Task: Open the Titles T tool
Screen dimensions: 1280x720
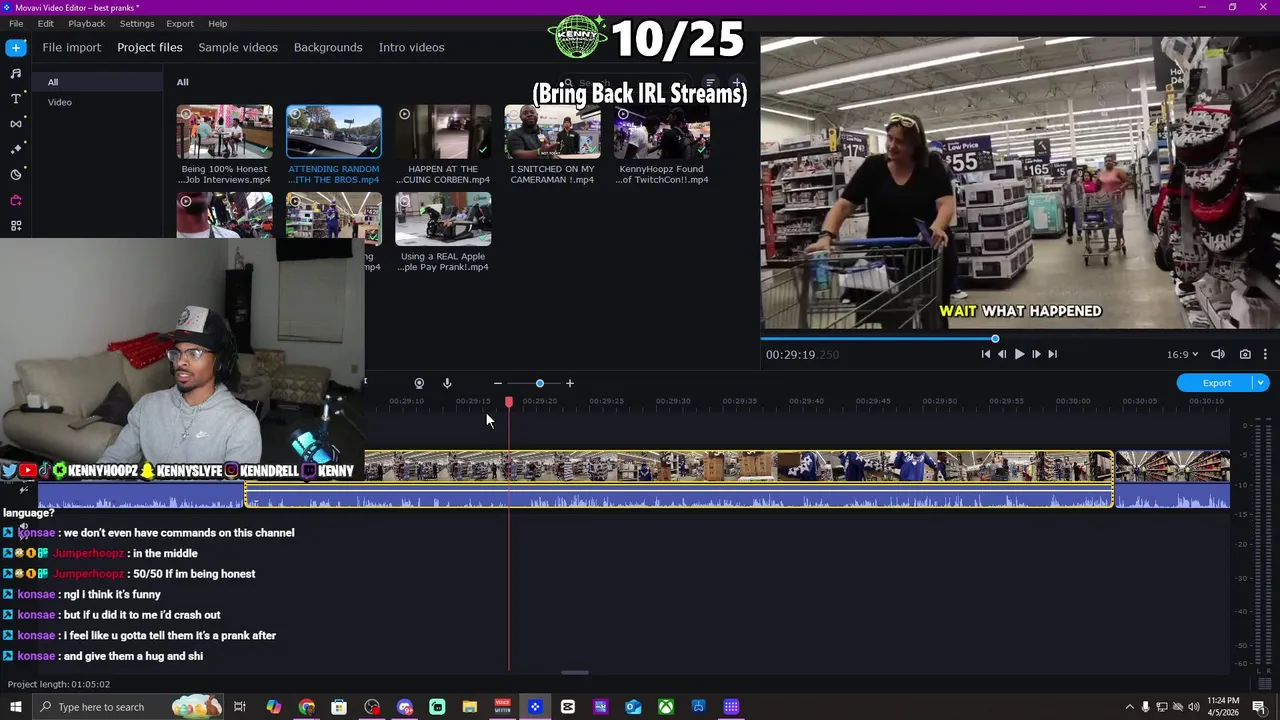Action: pos(15,98)
